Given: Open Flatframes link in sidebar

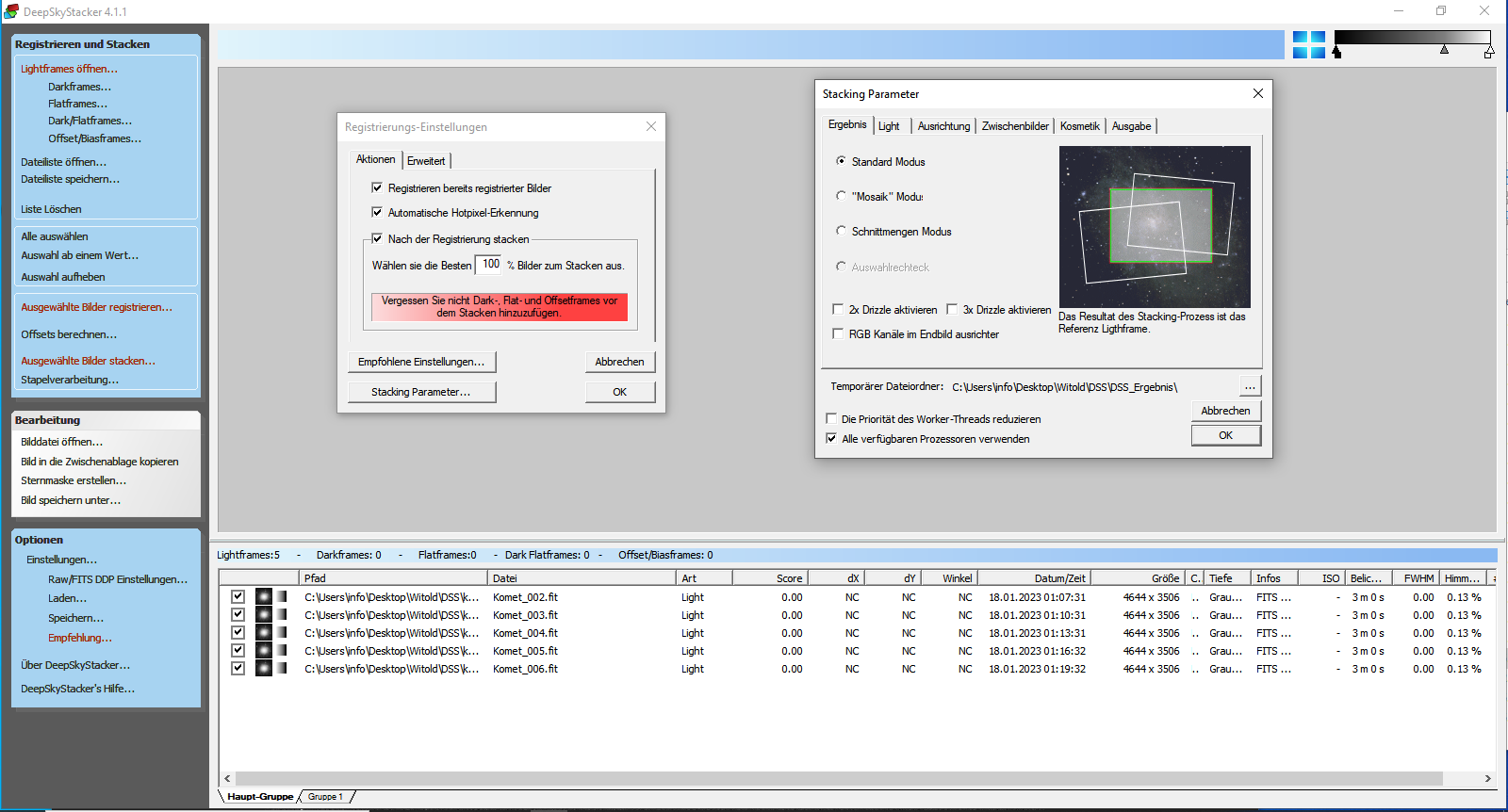Looking at the screenshot, I should click(x=77, y=104).
